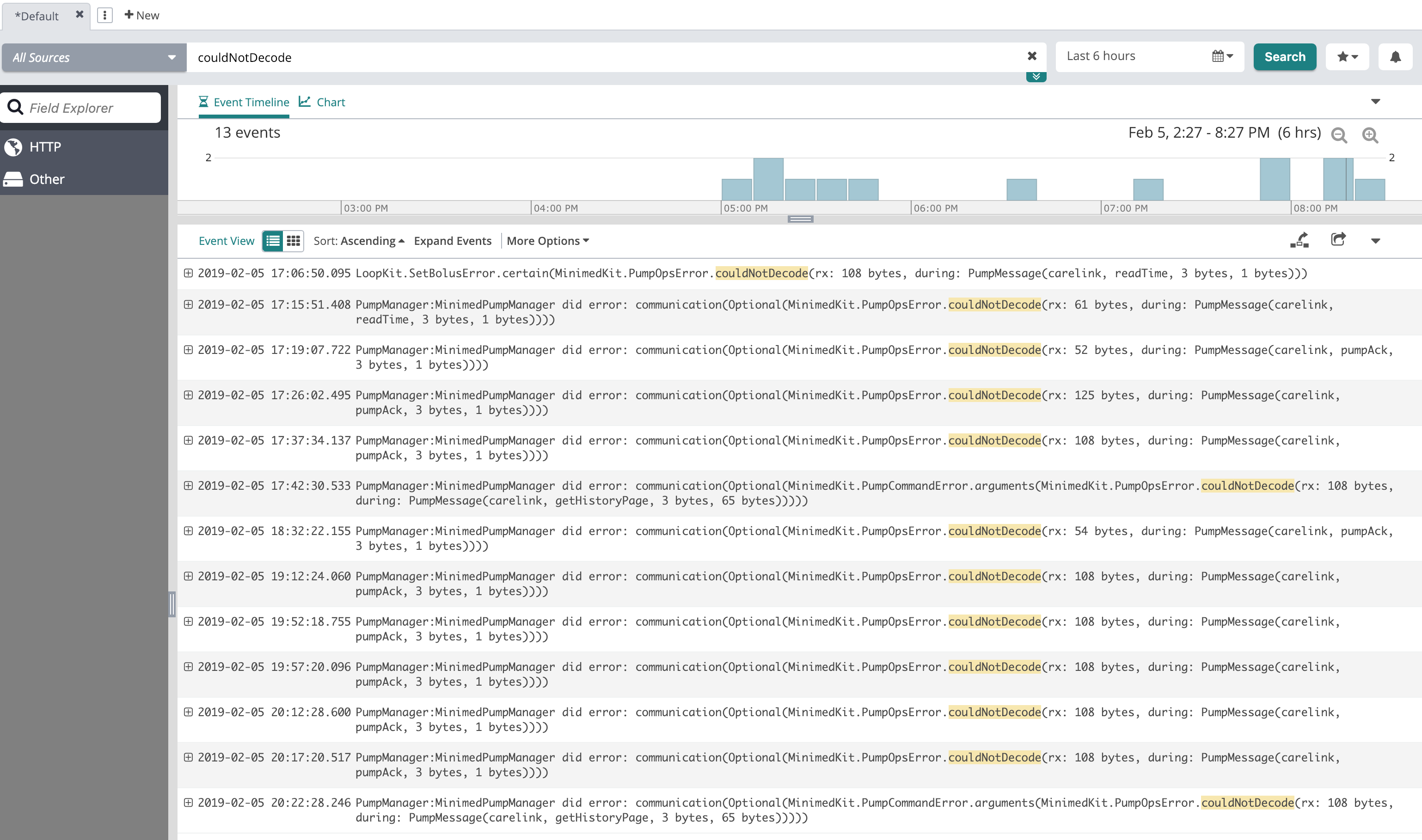Select the tall timeline bar after 05:00 PM
The height and width of the screenshot is (840, 1422).
[x=768, y=179]
